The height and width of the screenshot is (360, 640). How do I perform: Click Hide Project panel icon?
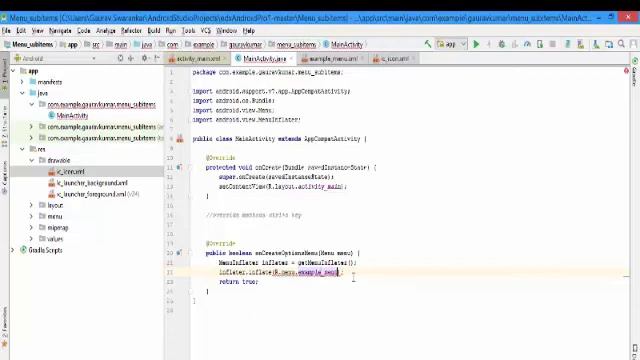coord(157,58)
